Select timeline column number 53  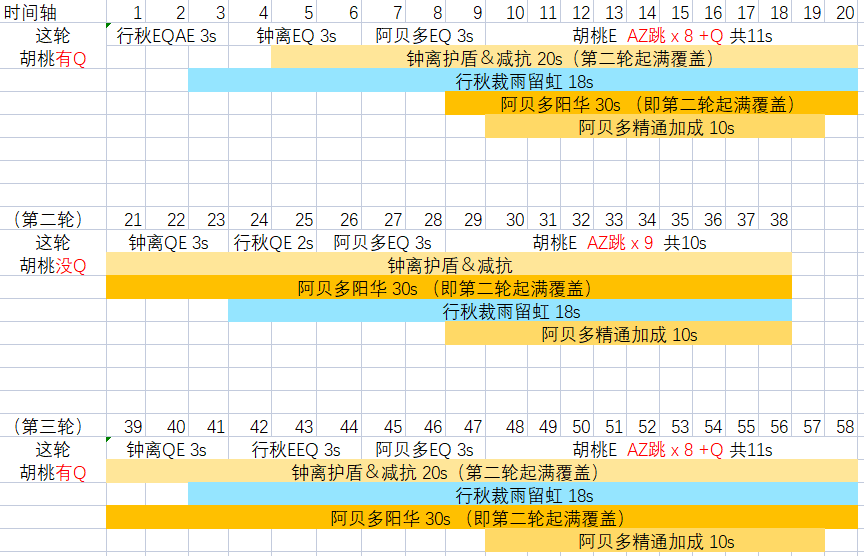click(x=676, y=426)
